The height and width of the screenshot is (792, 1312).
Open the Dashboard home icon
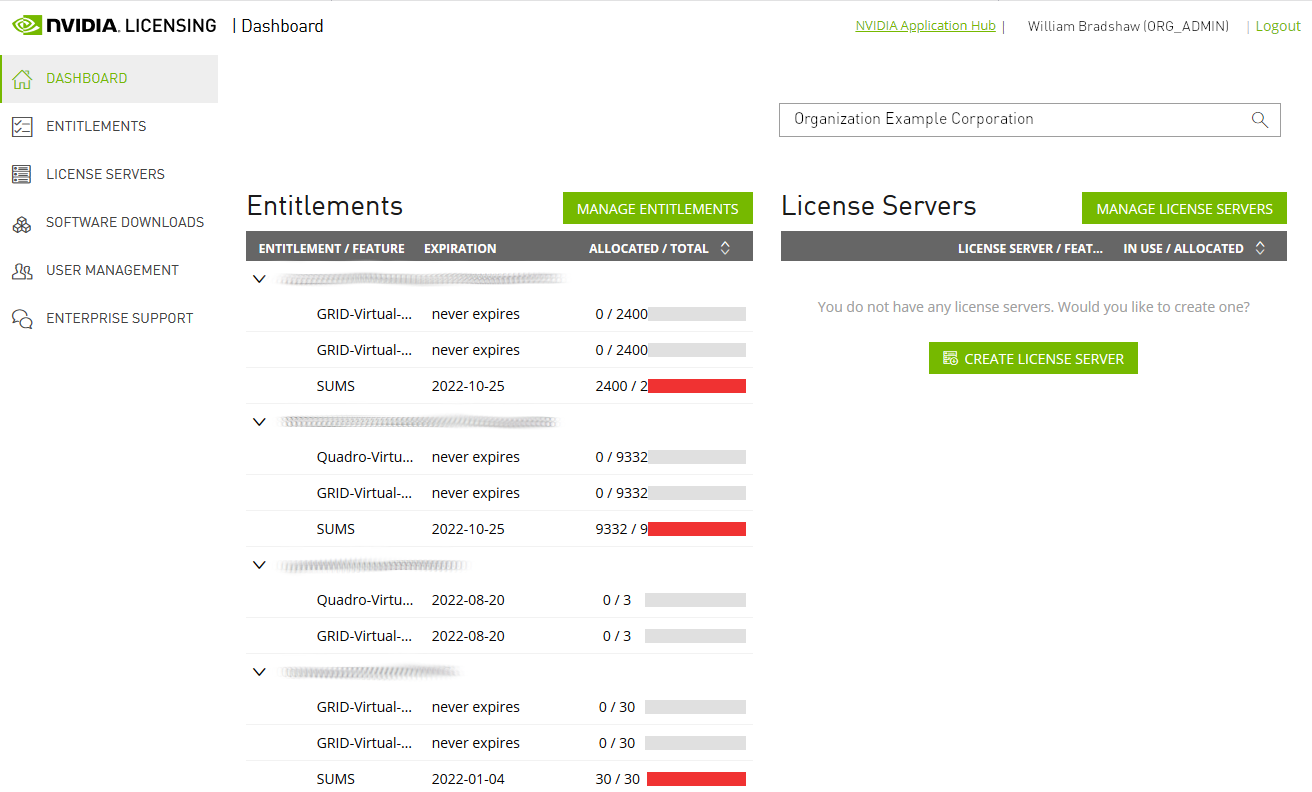click(x=20, y=78)
